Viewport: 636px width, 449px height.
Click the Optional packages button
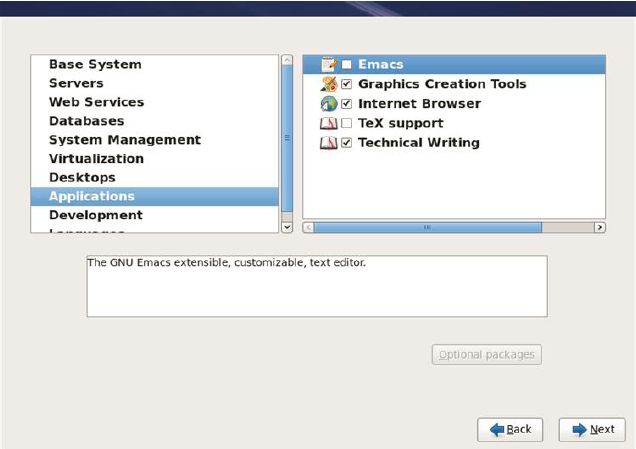click(487, 355)
